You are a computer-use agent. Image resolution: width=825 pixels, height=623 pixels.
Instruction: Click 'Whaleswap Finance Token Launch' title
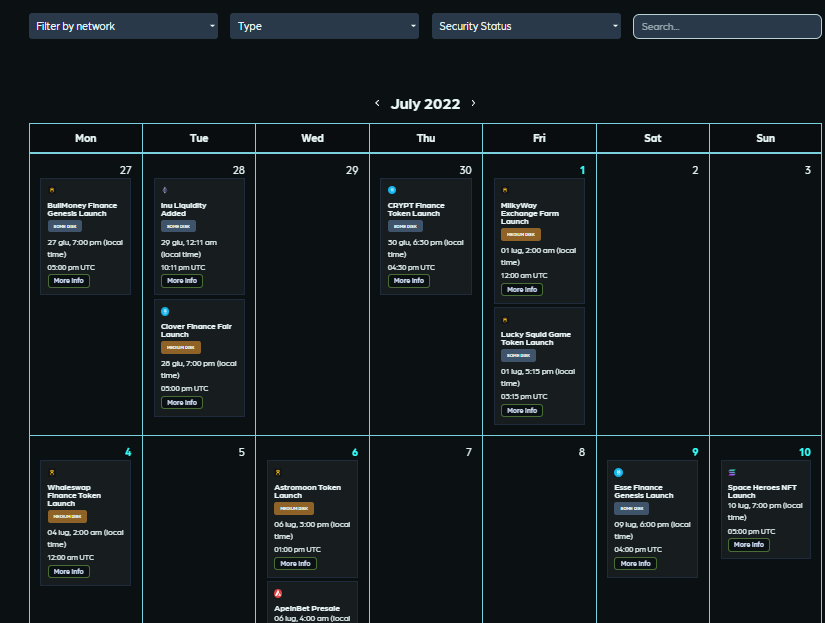click(74, 496)
